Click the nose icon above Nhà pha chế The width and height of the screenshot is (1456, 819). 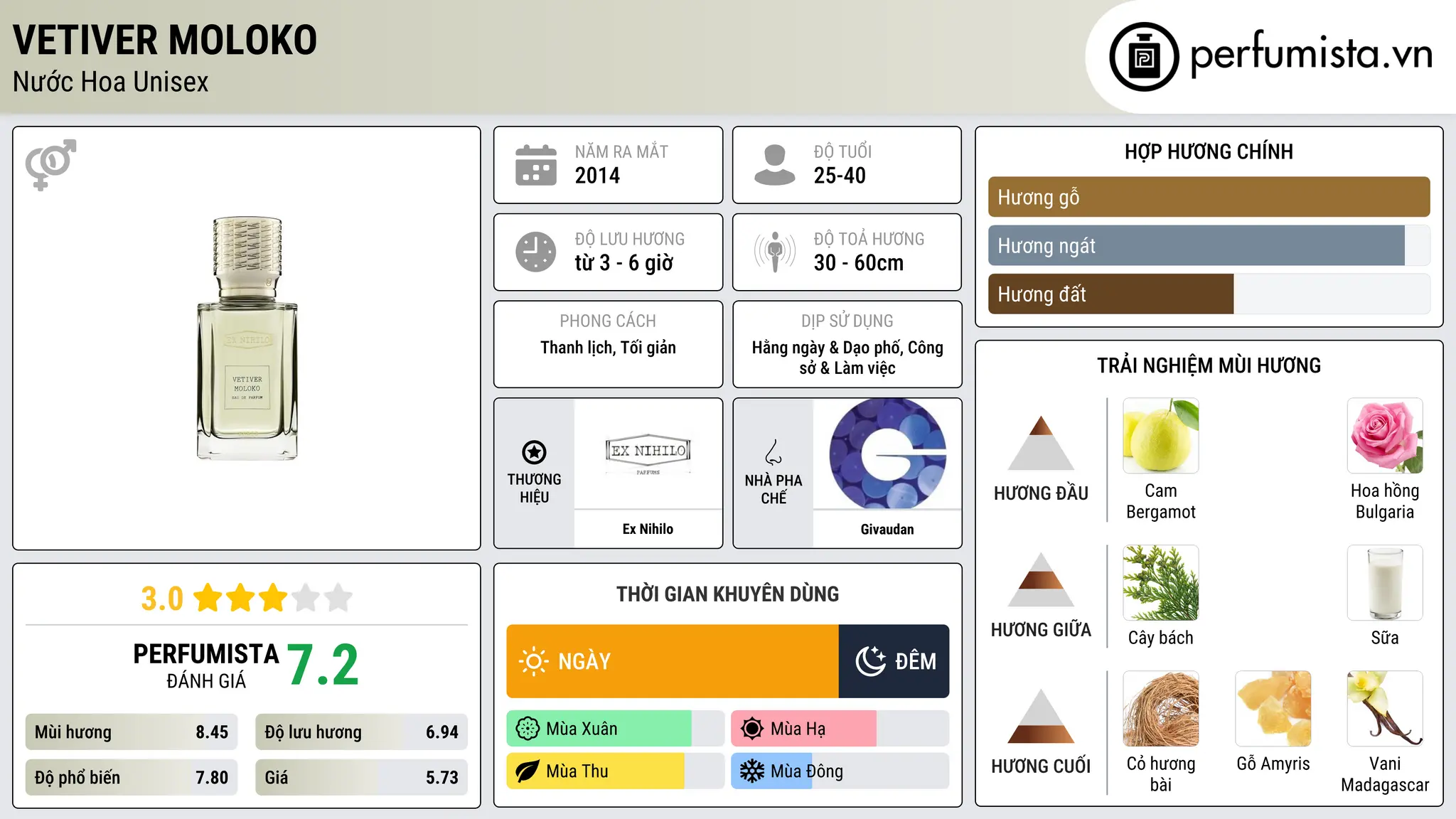[x=773, y=452]
